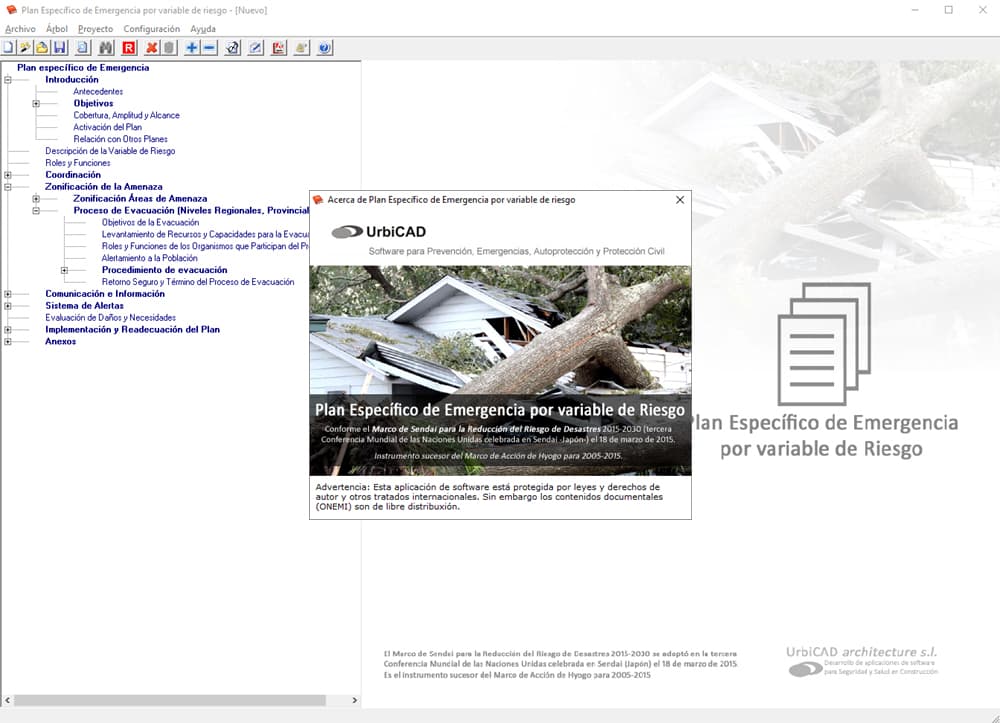This screenshot has height=723, width=1000.
Task: Click the application icon in title bar
Action: coord(11,10)
